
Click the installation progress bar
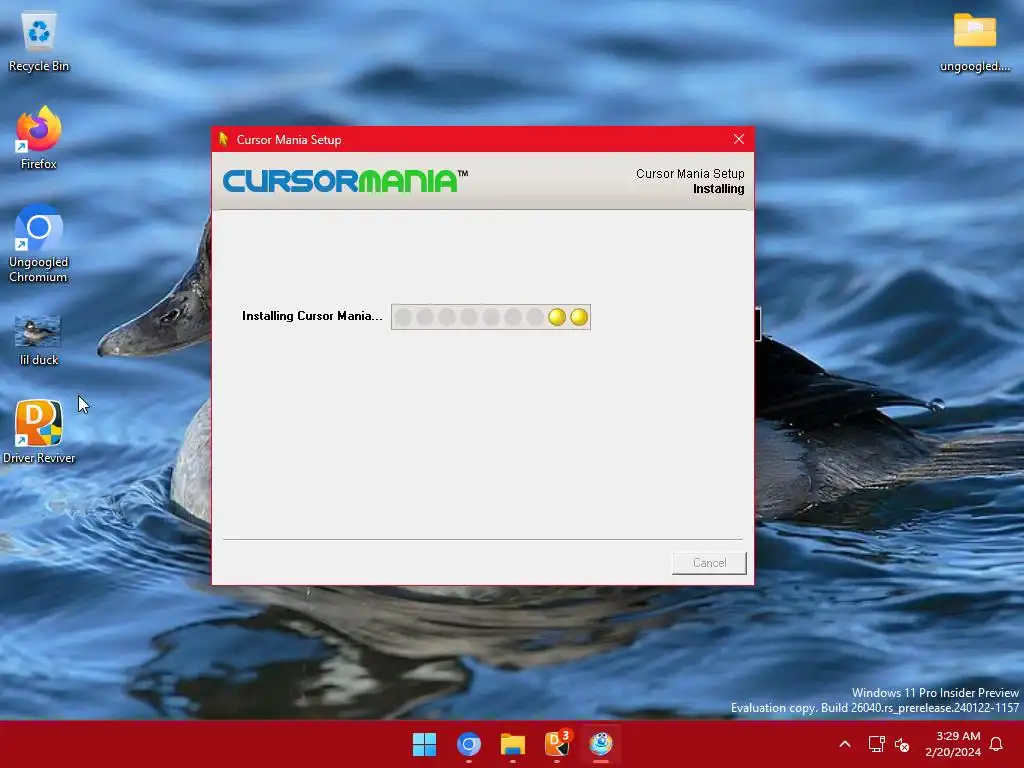point(491,317)
